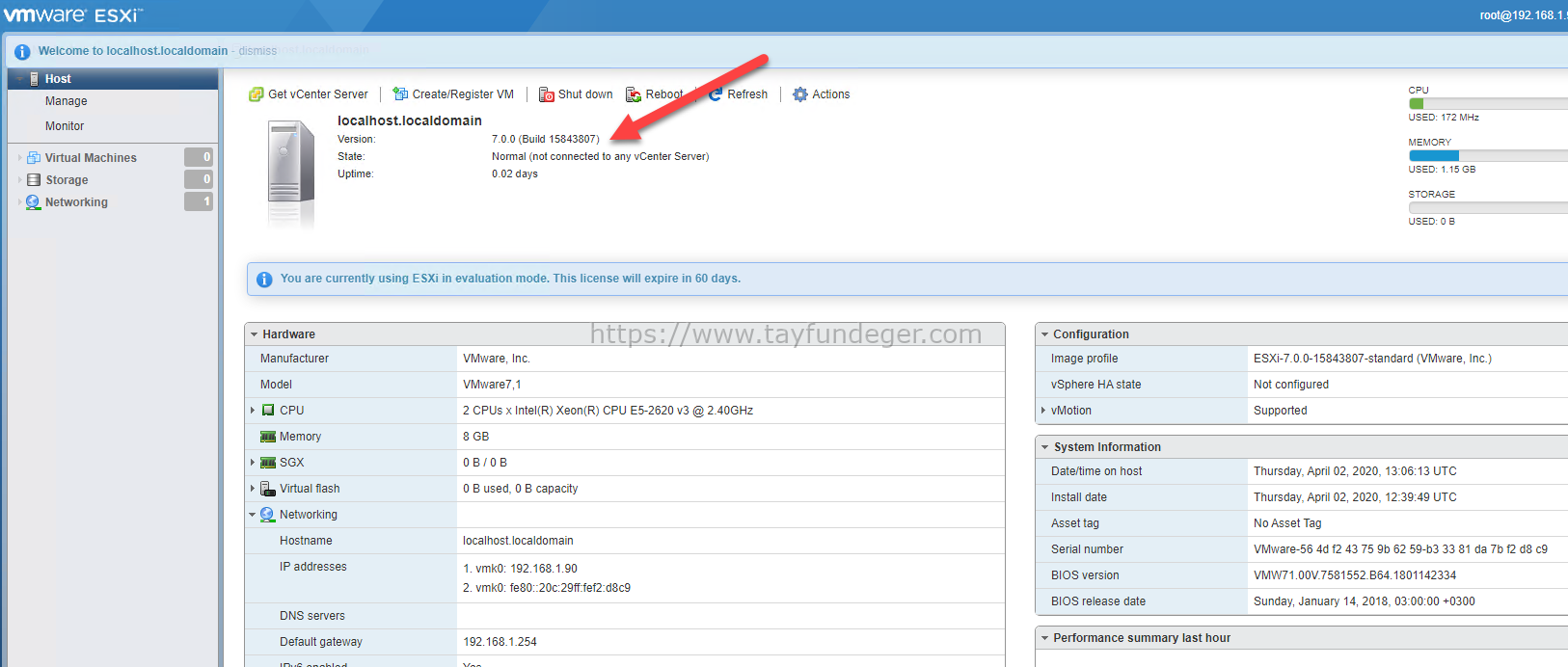This screenshot has height=667, width=1568.
Task: Click the SGX icon in Hardware panel
Action: [268, 463]
